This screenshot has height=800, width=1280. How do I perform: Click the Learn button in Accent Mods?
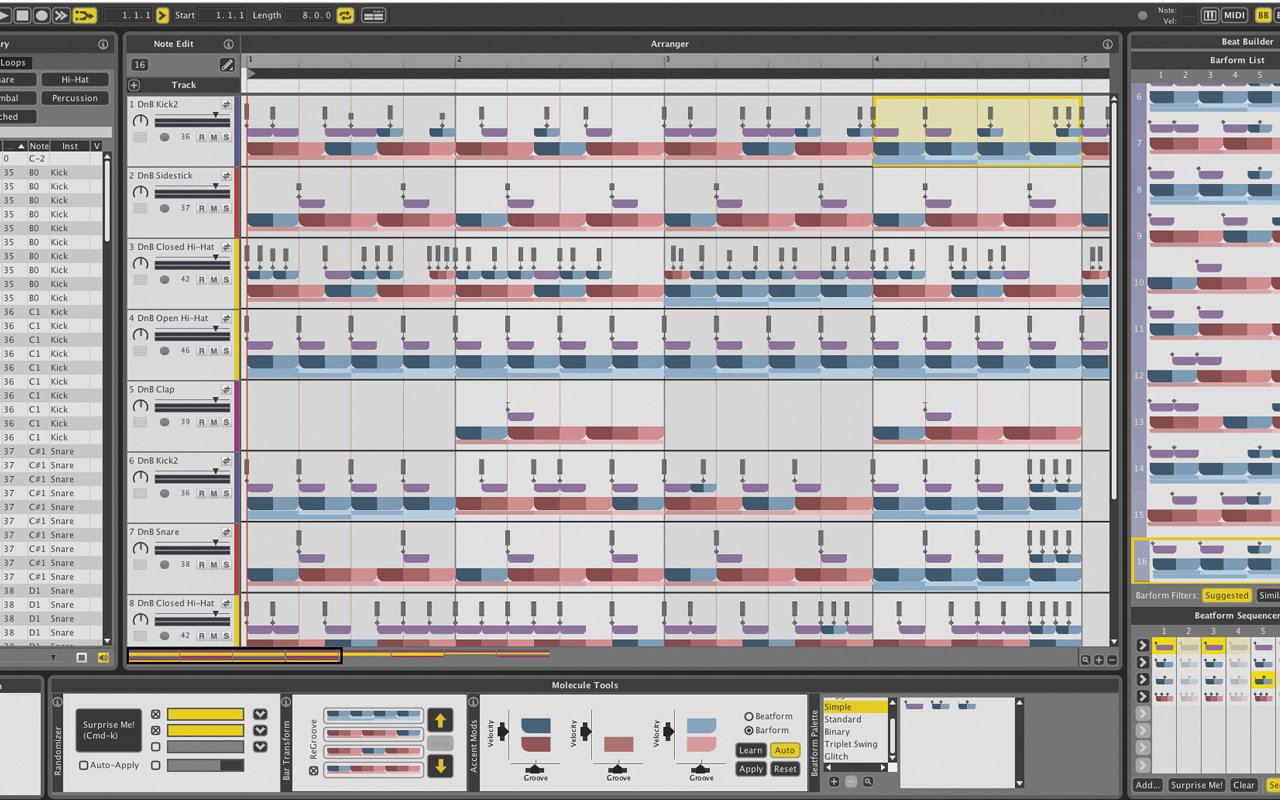coord(750,750)
